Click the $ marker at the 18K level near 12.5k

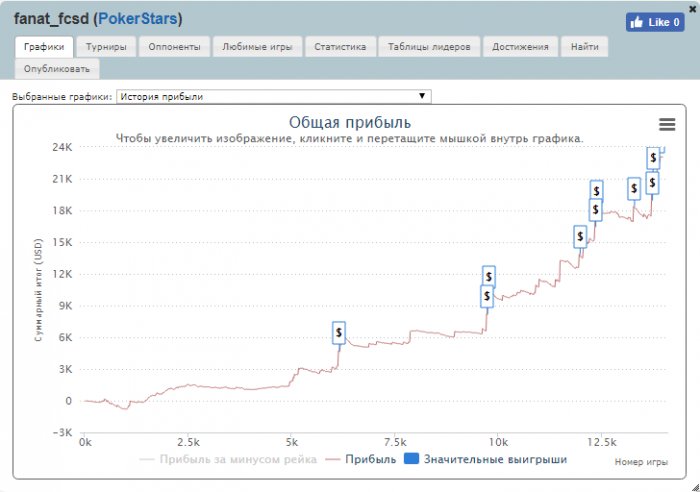coord(596,210)
